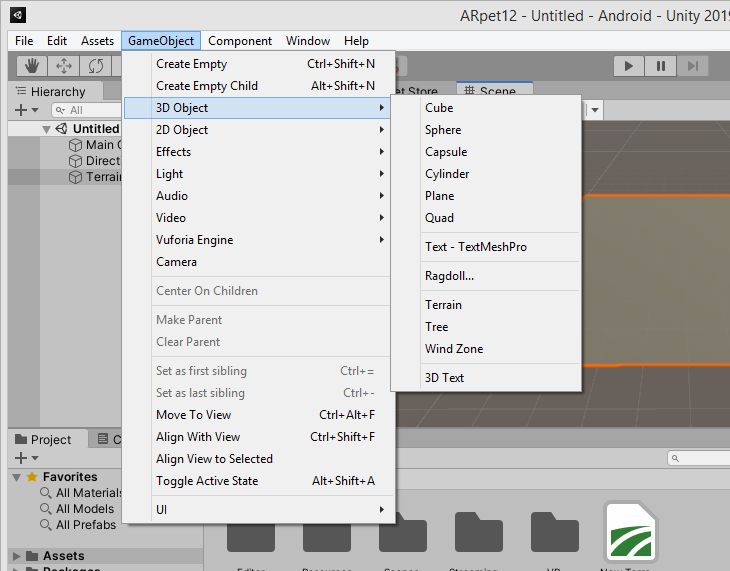730x571 pixels.
Task: Click the Pause button
Action: (661, 66)
